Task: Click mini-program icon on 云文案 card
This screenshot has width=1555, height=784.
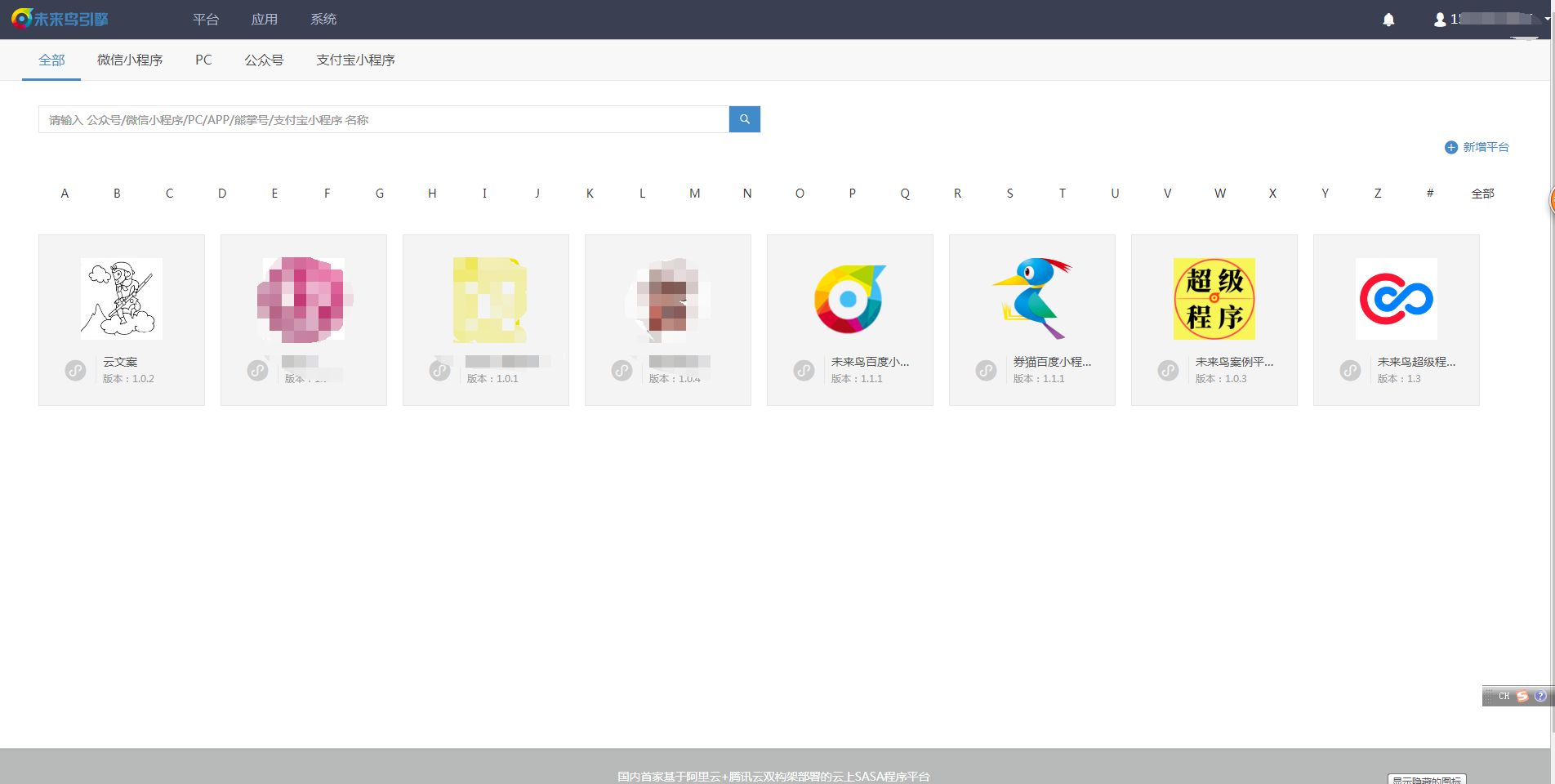Action: tap(76, 370)
